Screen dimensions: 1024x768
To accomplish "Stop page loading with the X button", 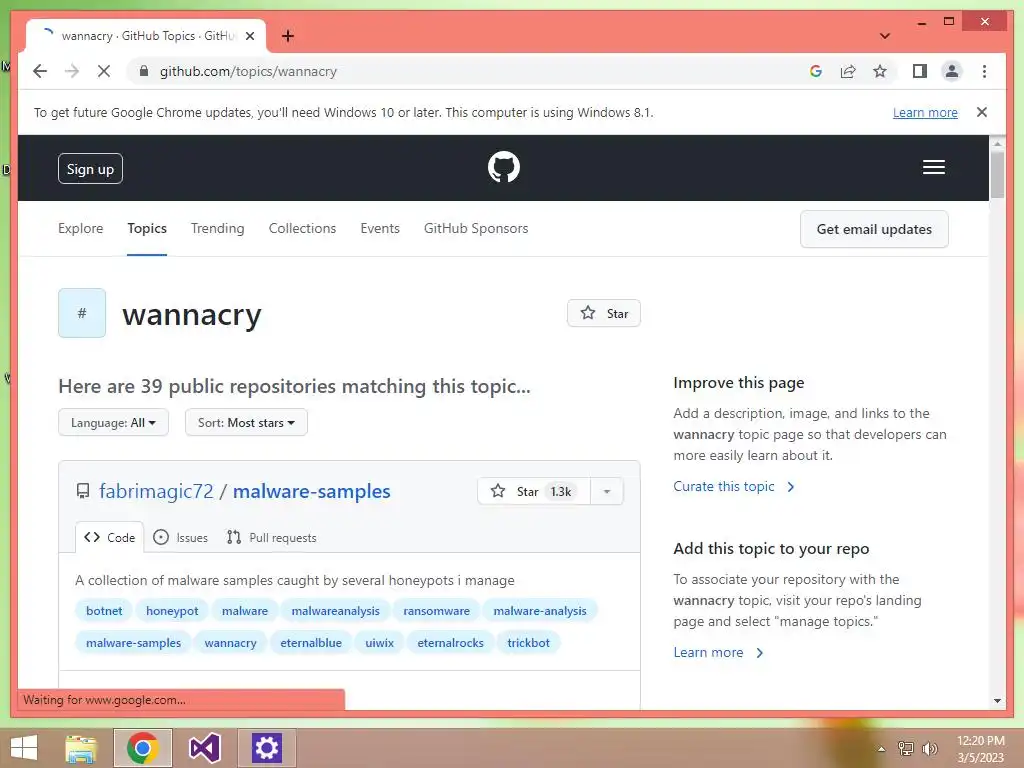I will pyautogui.click(x=104, y=71).
